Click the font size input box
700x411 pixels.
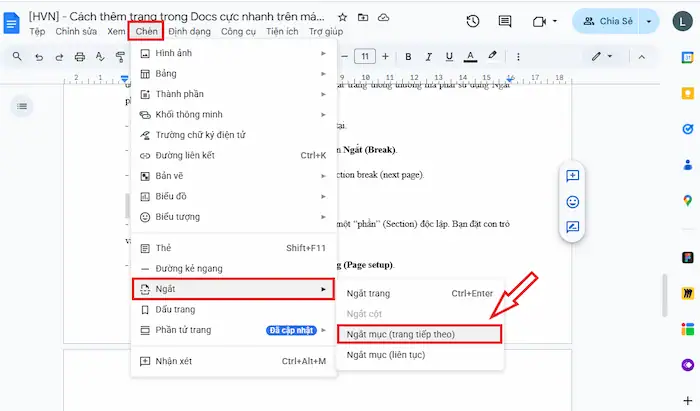pos(365,57)
